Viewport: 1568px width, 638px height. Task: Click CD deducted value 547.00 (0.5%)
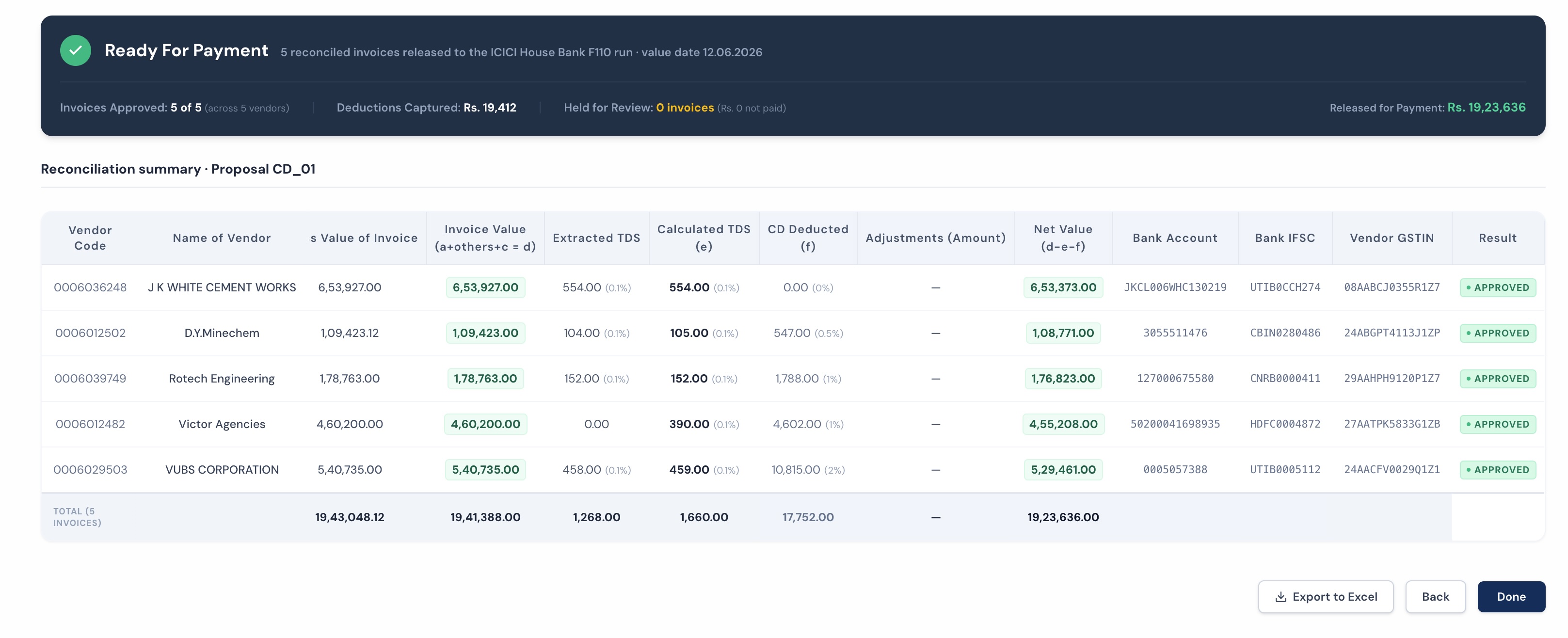808,333
